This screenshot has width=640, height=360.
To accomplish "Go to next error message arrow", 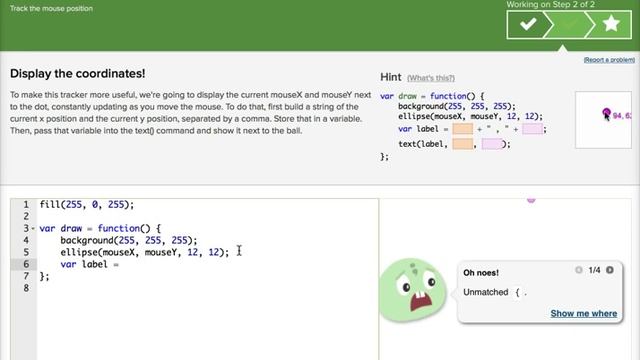I will [x=610, y=270].
